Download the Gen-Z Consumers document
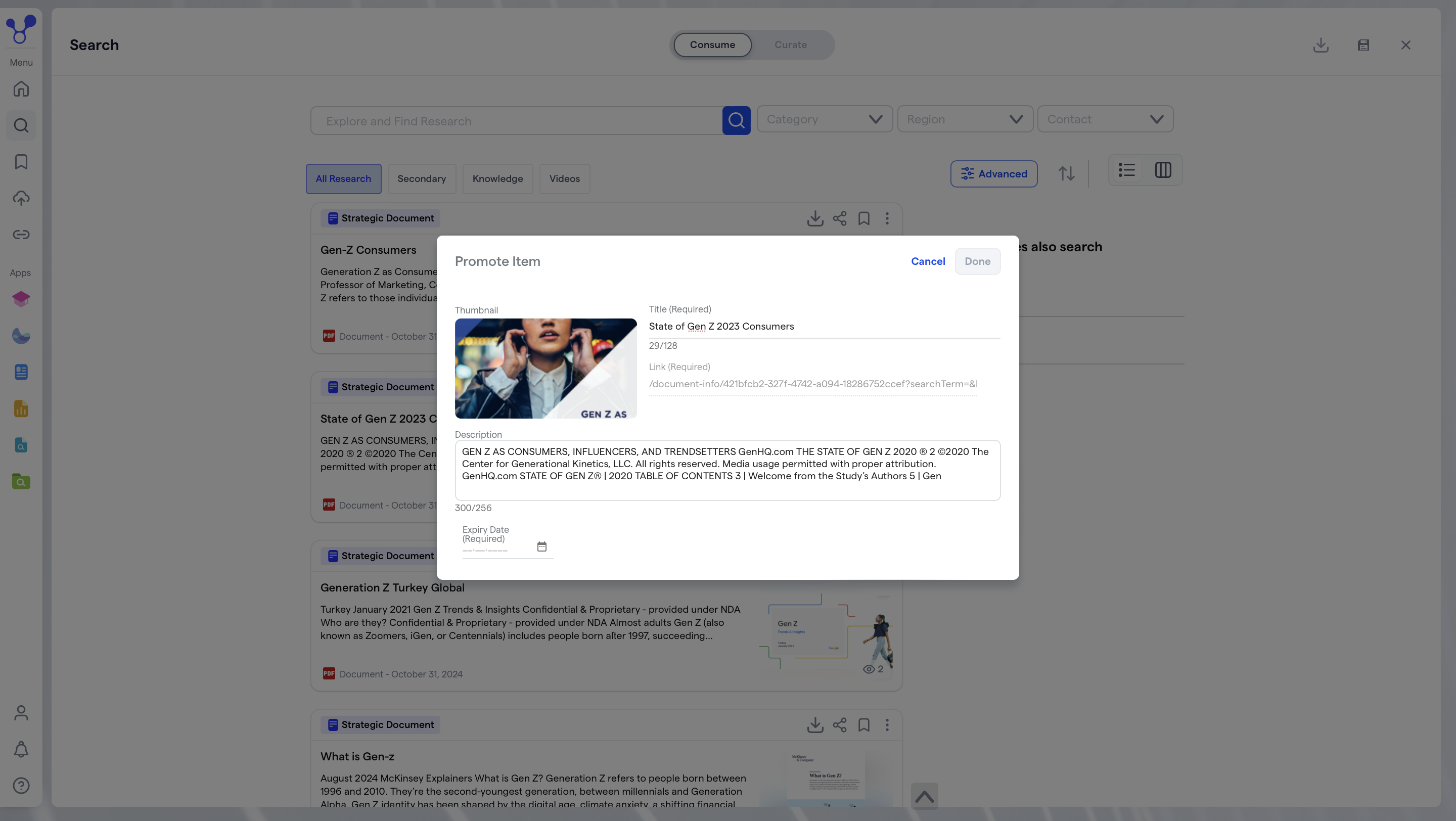This screenshot has height=821, width=1456. click(815, 219)
